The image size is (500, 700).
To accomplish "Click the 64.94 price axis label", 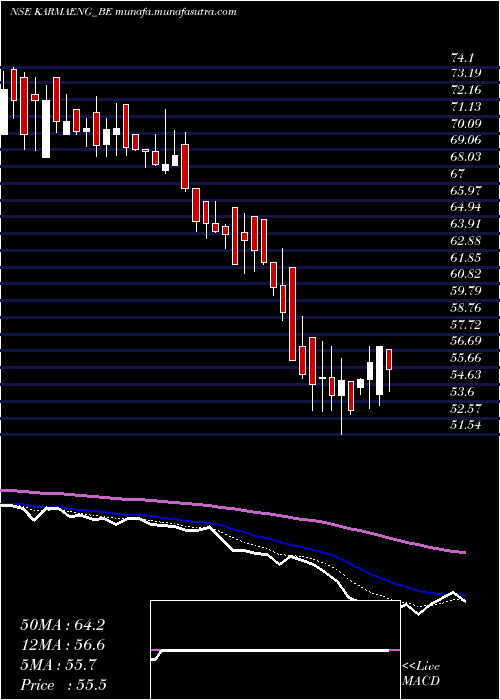I will pyautogui.click(x=466, y=207).
